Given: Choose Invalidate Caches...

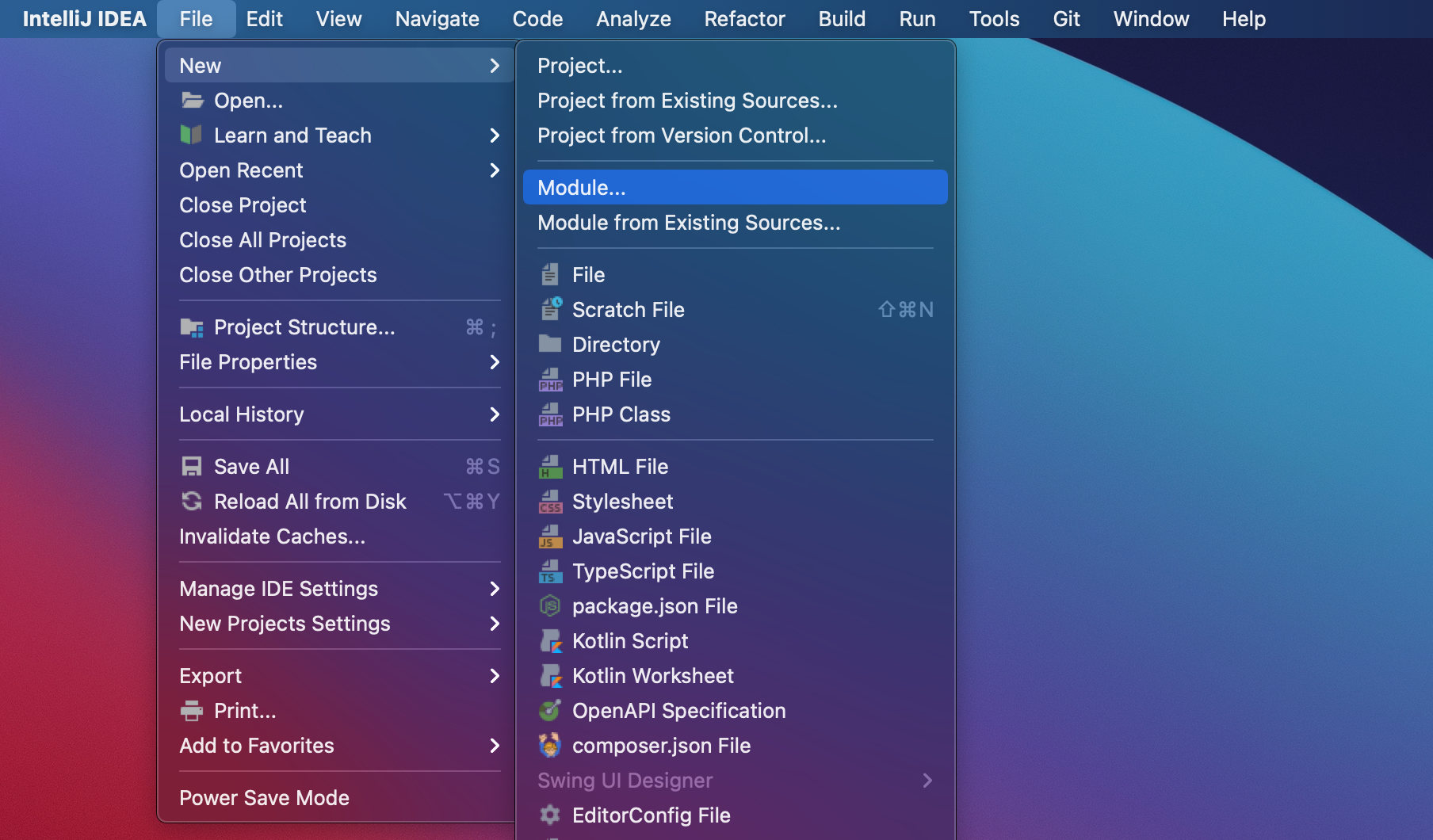Looking at the screenshot, I should pyautogui.click(x=339, y=536).
